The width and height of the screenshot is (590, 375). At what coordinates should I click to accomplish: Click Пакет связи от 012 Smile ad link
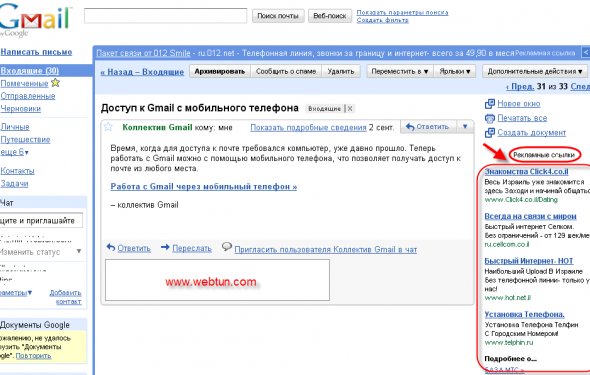tap(143, 53)
